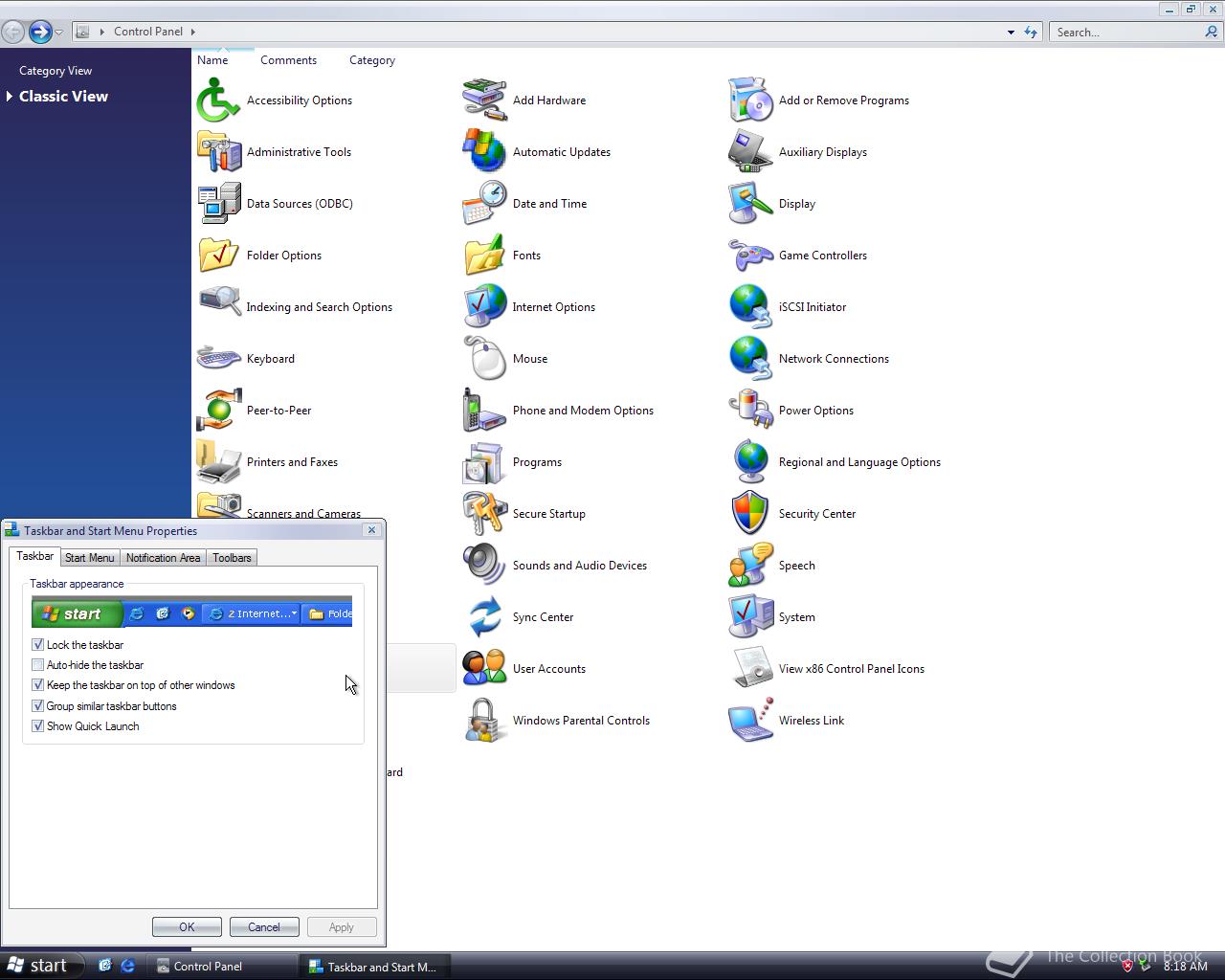Expand the recent pages dropdown arrow
This screenshot has height=980, width=1225.
coord(58,33)
